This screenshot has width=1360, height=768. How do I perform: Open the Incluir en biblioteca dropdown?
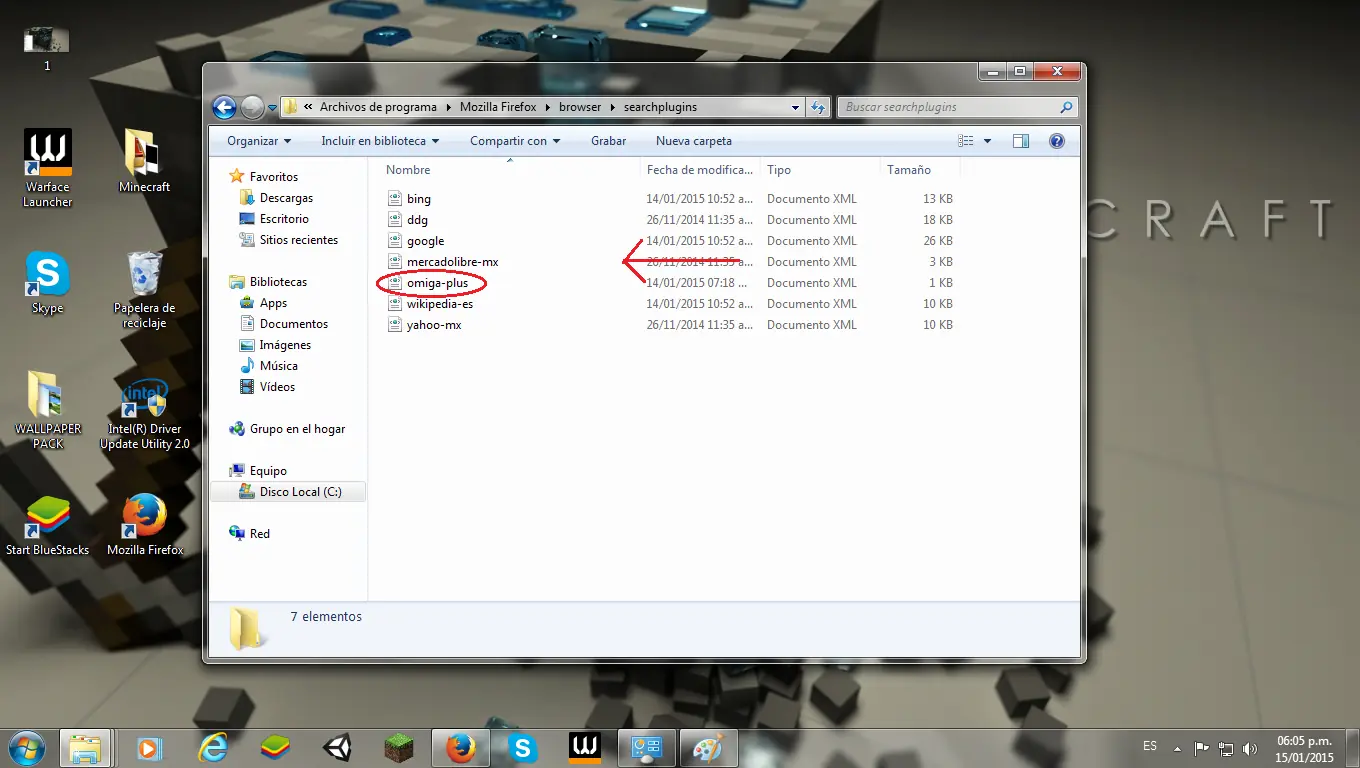[380, 141]
